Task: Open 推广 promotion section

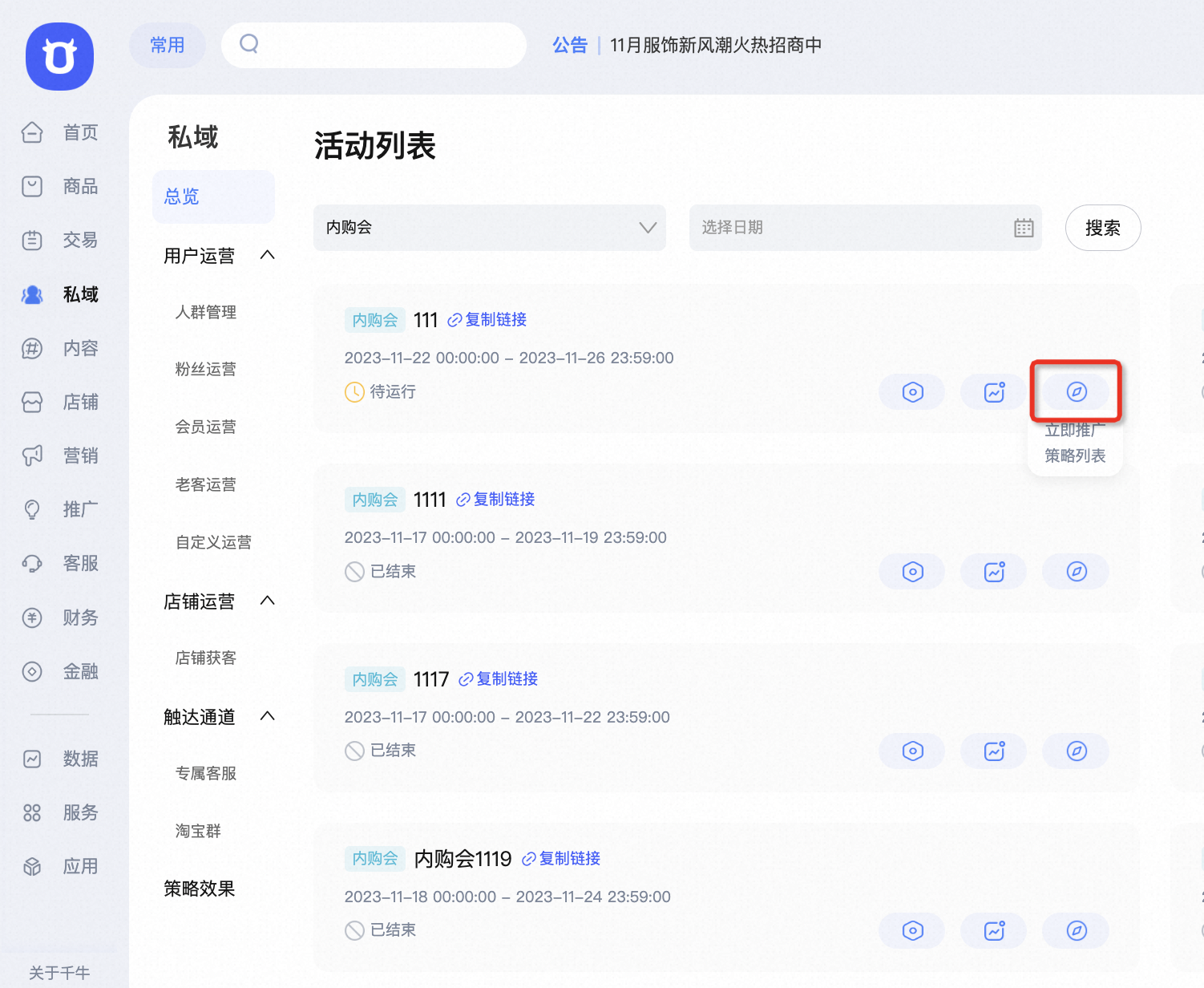Action: 60,509
